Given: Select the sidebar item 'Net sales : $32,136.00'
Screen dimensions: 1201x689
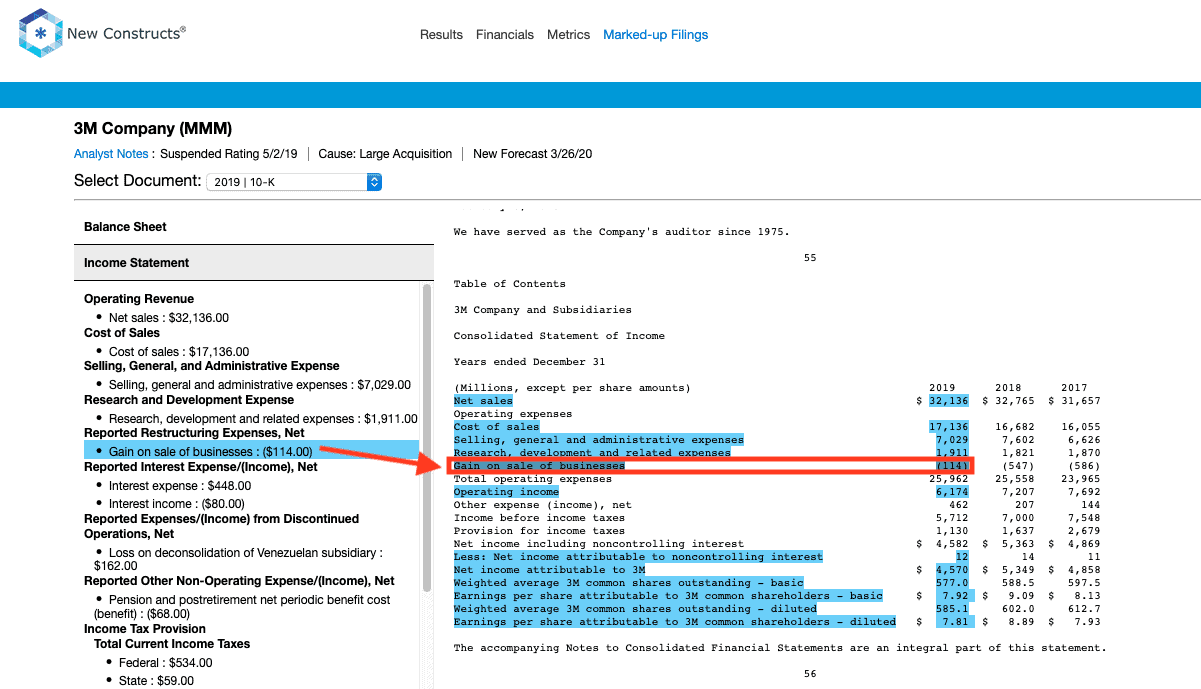Looking at the screenshot, I should pyautogui.click(x=169, y=318).
